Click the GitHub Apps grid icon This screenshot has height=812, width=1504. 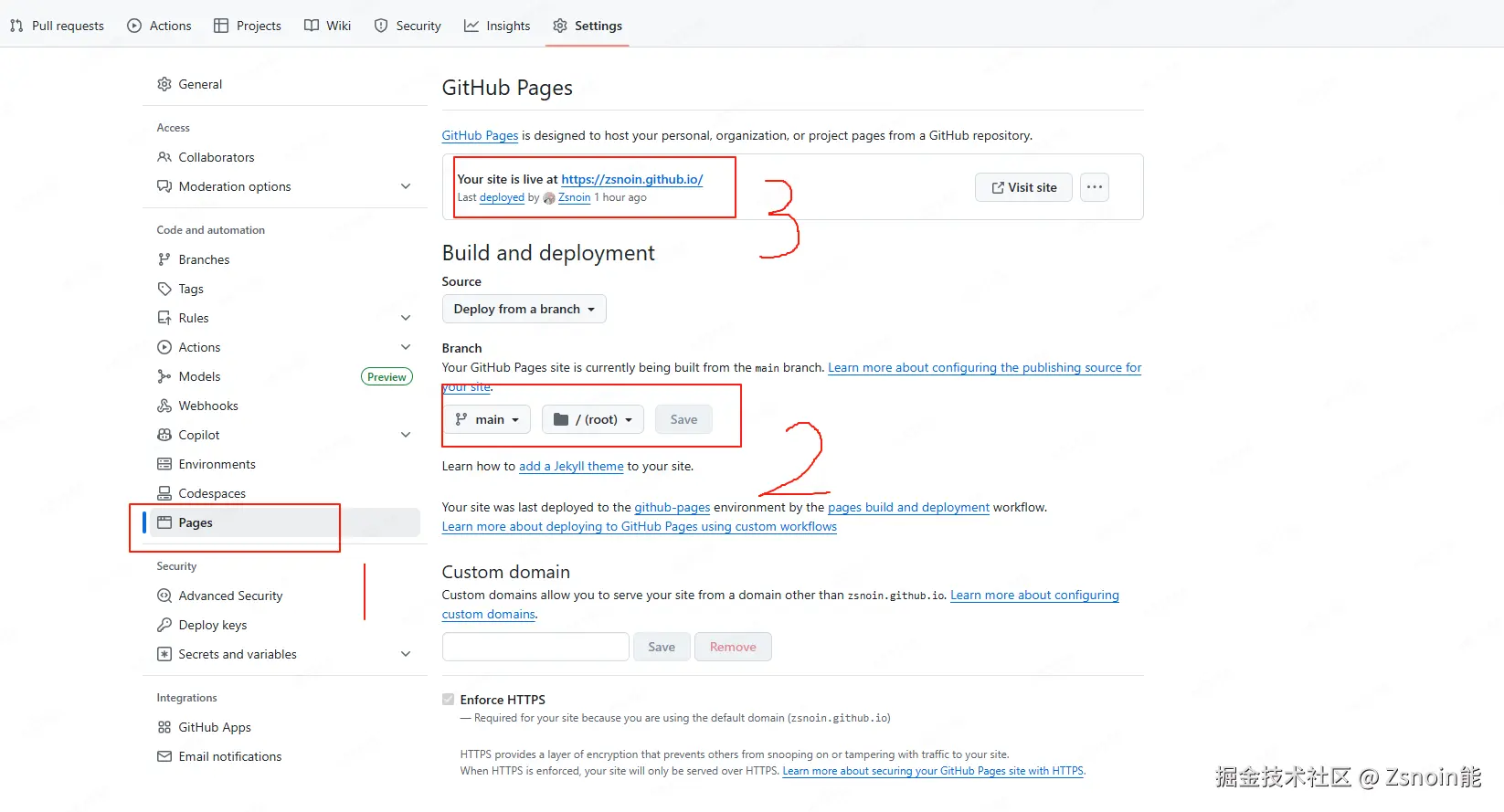164,727
